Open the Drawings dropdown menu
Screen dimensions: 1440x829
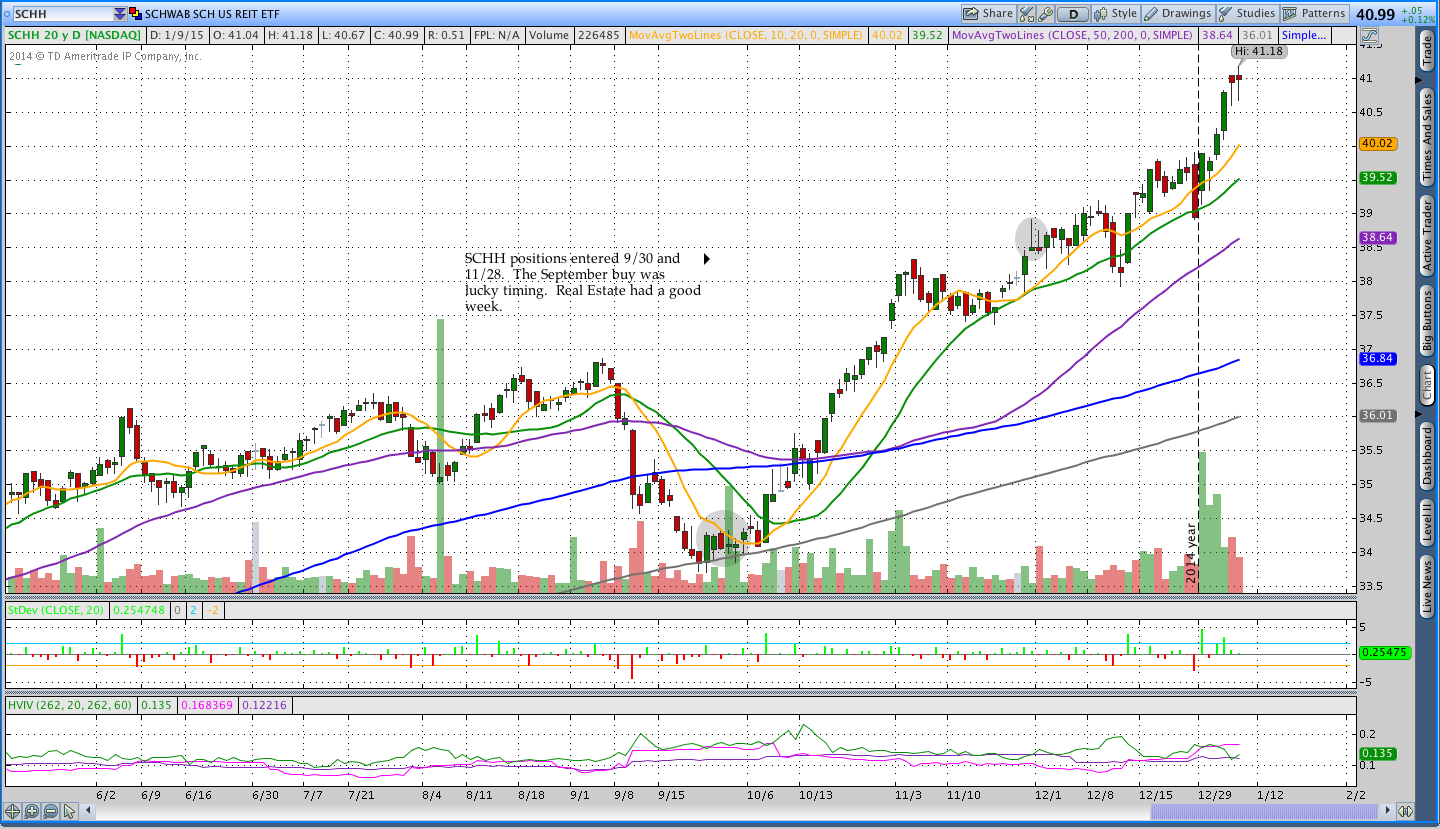point(1177,14)
